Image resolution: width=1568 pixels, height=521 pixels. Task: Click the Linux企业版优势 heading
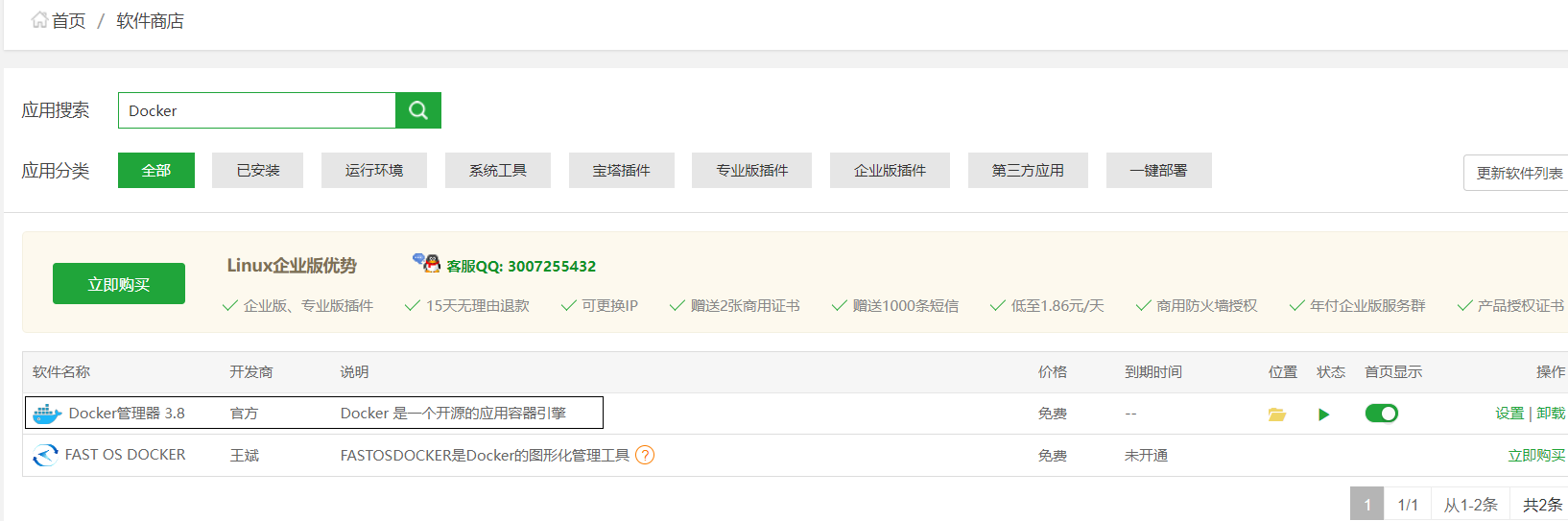[292, 266]
